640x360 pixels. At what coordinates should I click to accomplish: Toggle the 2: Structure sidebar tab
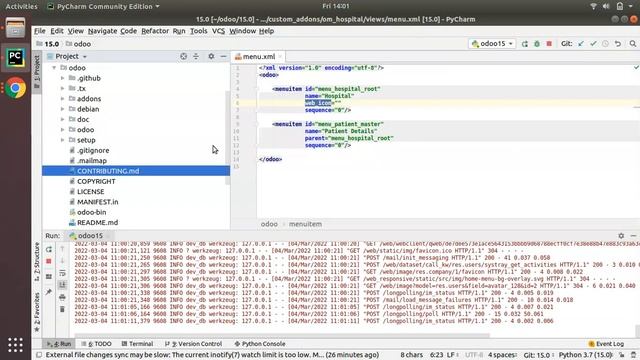pyautogui.click(x=37, y=262)
